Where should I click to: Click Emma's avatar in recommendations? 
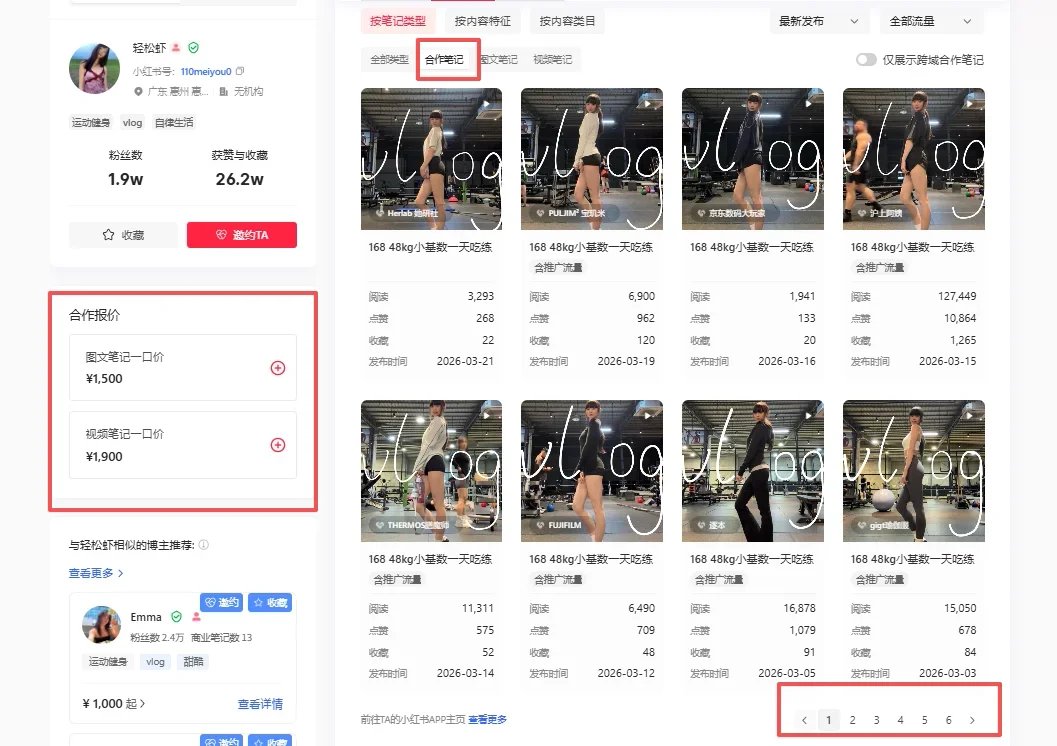tap(102, 625)
